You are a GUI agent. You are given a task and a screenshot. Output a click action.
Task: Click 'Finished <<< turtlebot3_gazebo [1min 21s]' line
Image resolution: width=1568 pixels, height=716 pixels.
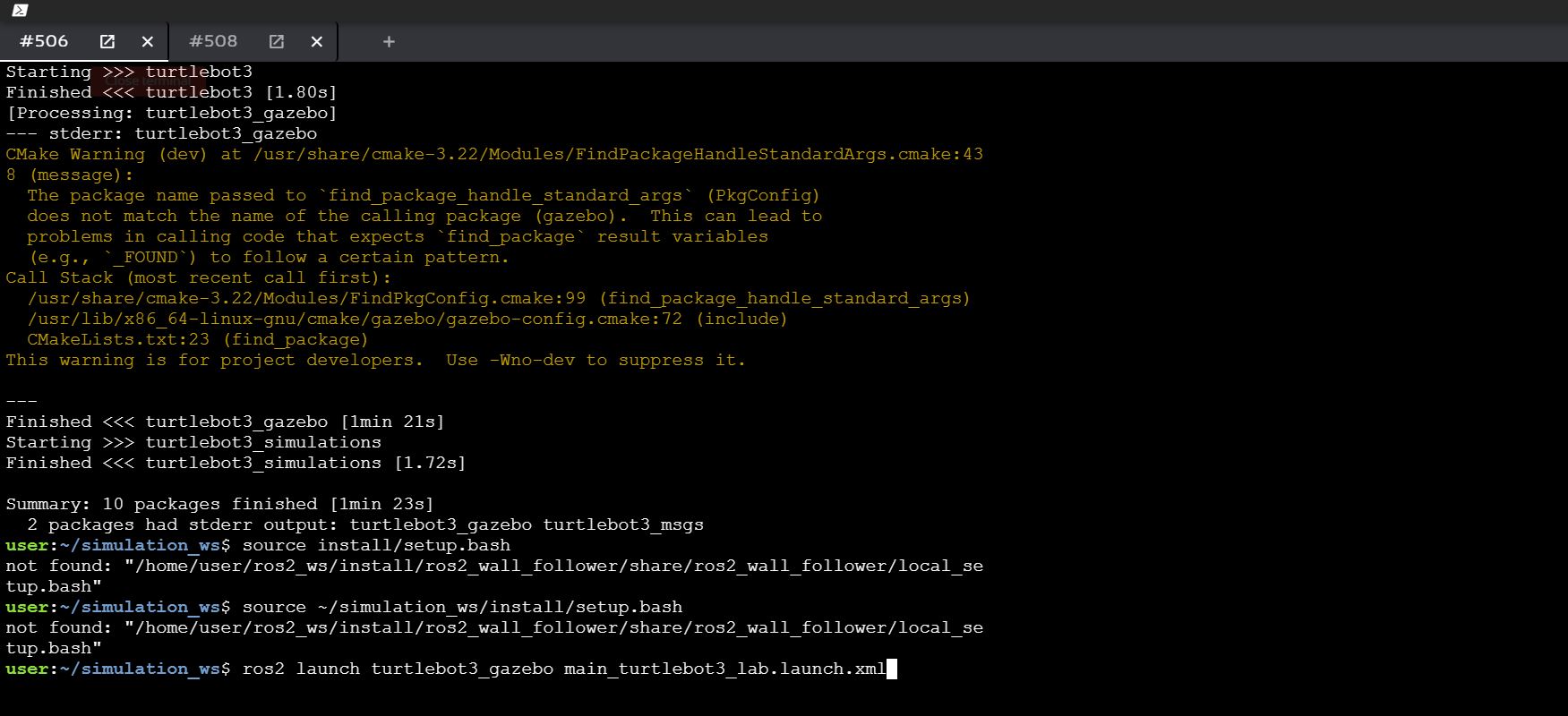225,422
